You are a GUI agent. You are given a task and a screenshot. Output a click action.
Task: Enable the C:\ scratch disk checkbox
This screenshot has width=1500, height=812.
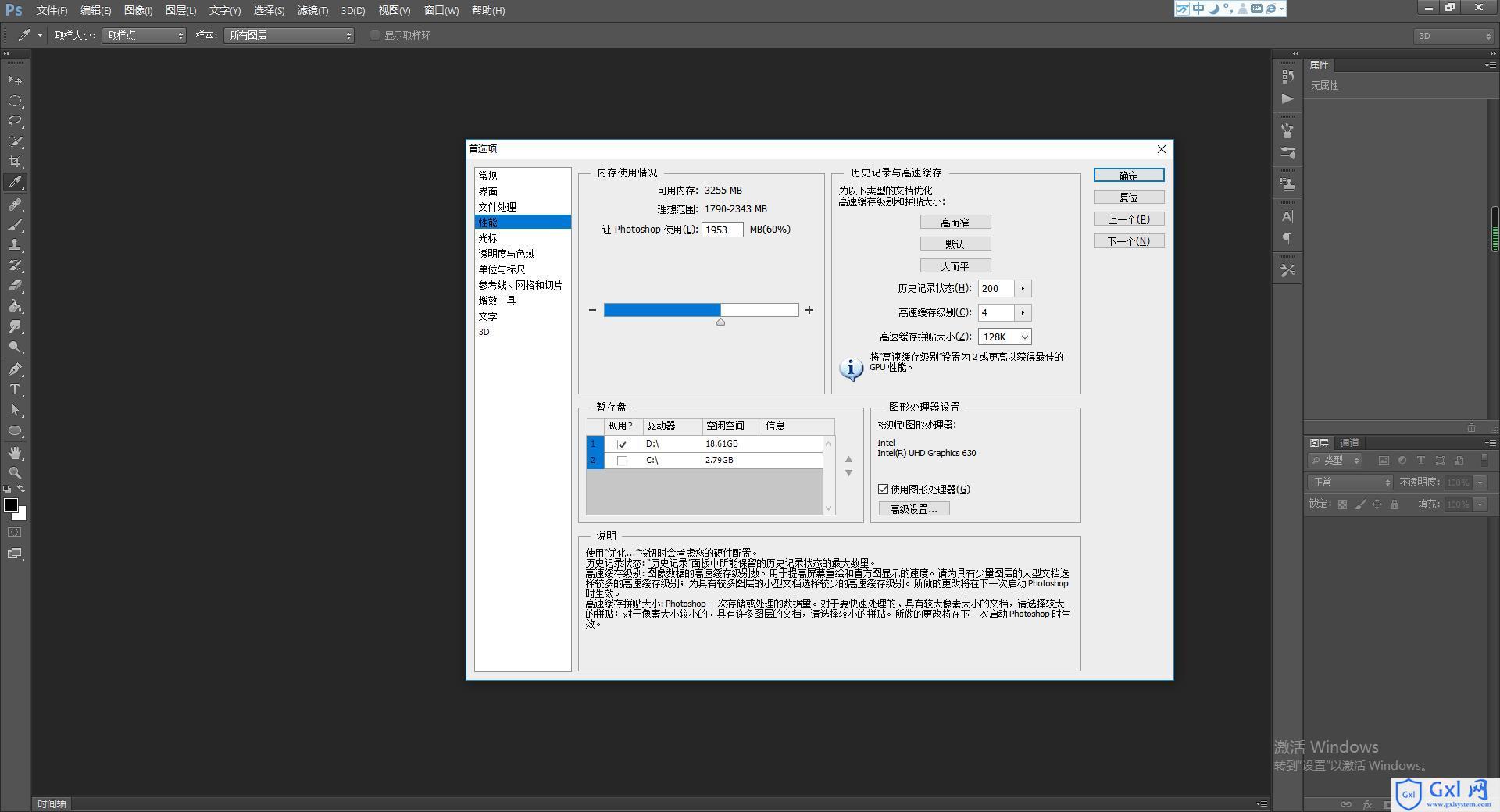622,461
